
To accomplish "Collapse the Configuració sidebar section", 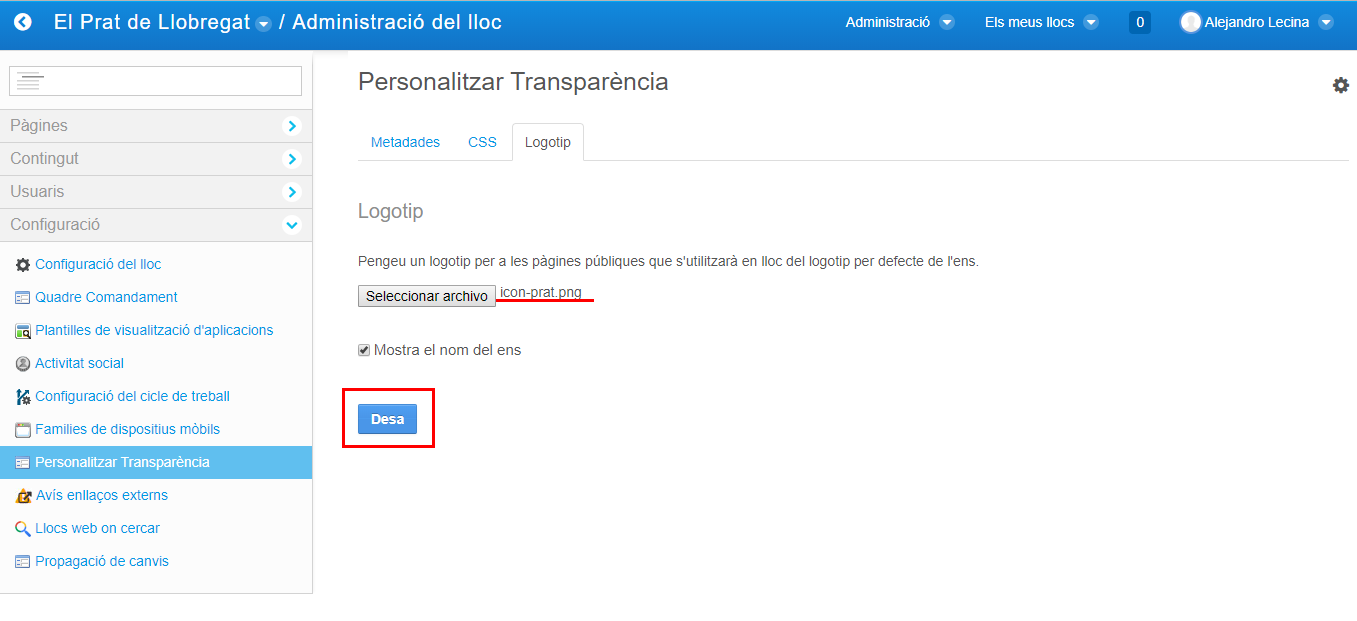I will (291, 225).
